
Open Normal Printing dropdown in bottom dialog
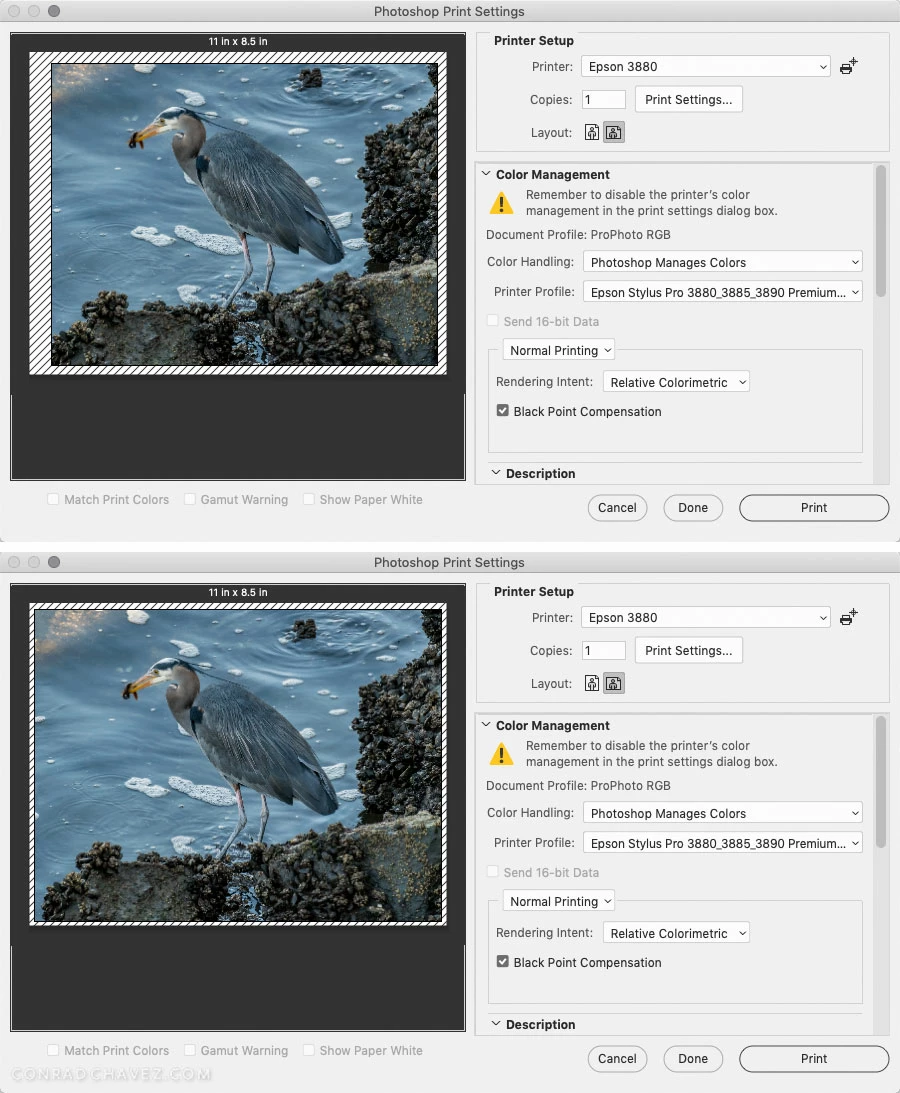click(x=559, y=901)
